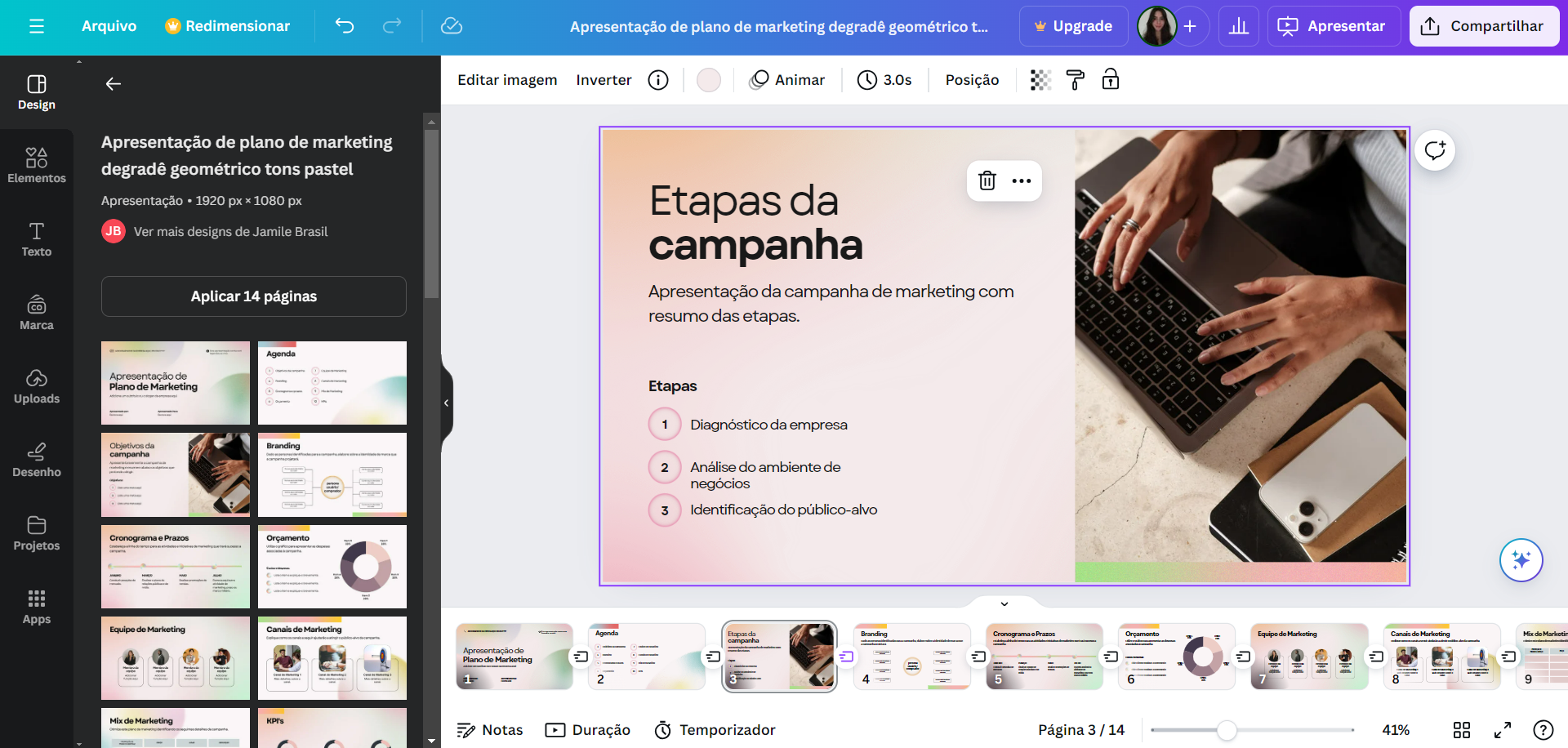1568x748 pixels.
Task: Click Editar imagem in toolbar
Action: point(507,80)
